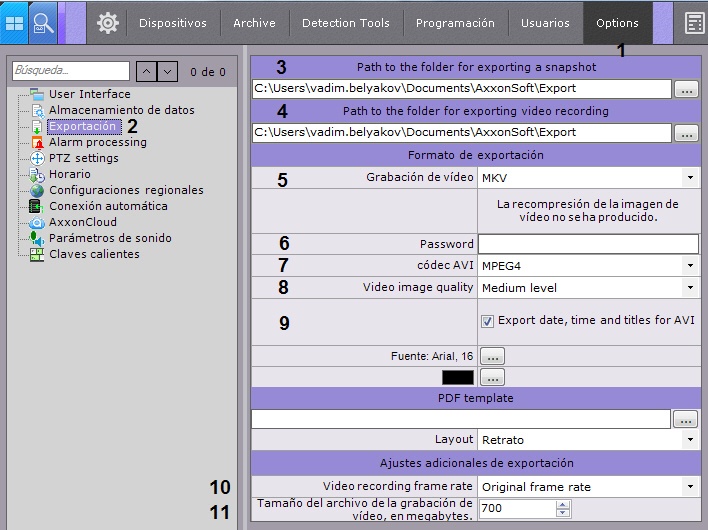Click the settings gear icon
Image resolution: width=708 pixels, height=530 pixels.
pos(108,23)
